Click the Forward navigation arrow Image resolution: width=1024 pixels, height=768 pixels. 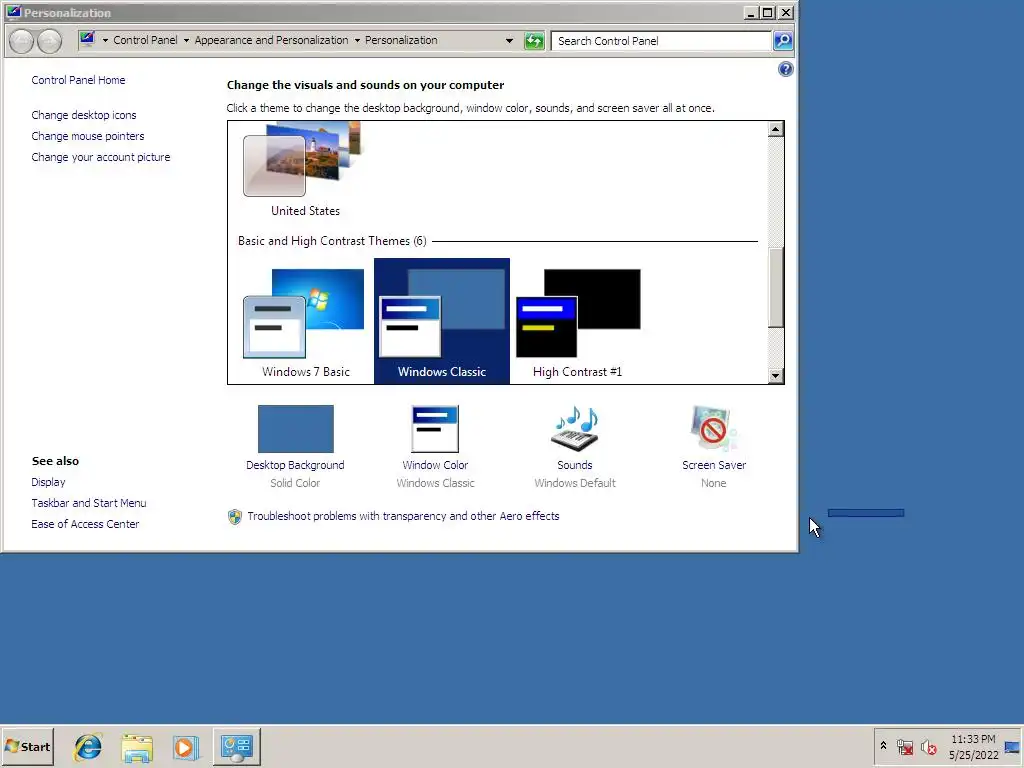tap(49, 41)
